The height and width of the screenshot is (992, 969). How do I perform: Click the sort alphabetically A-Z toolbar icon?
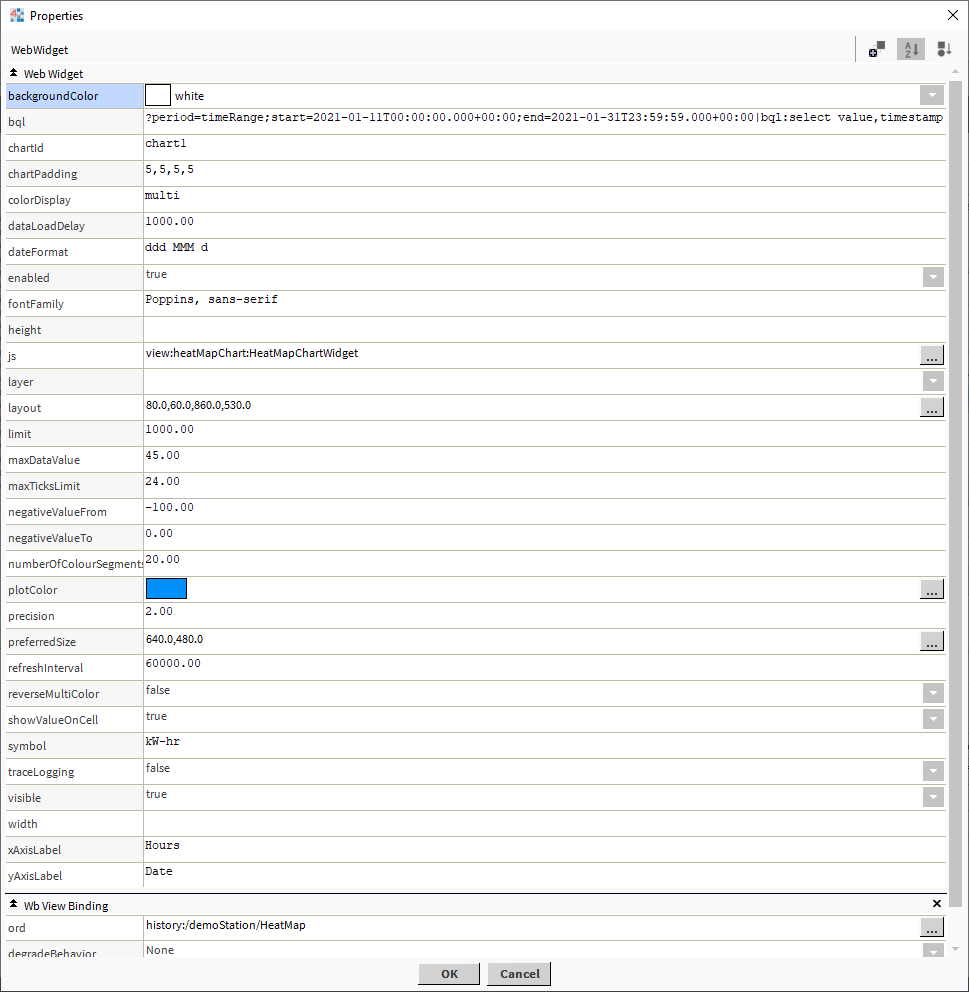coord(910,49)
